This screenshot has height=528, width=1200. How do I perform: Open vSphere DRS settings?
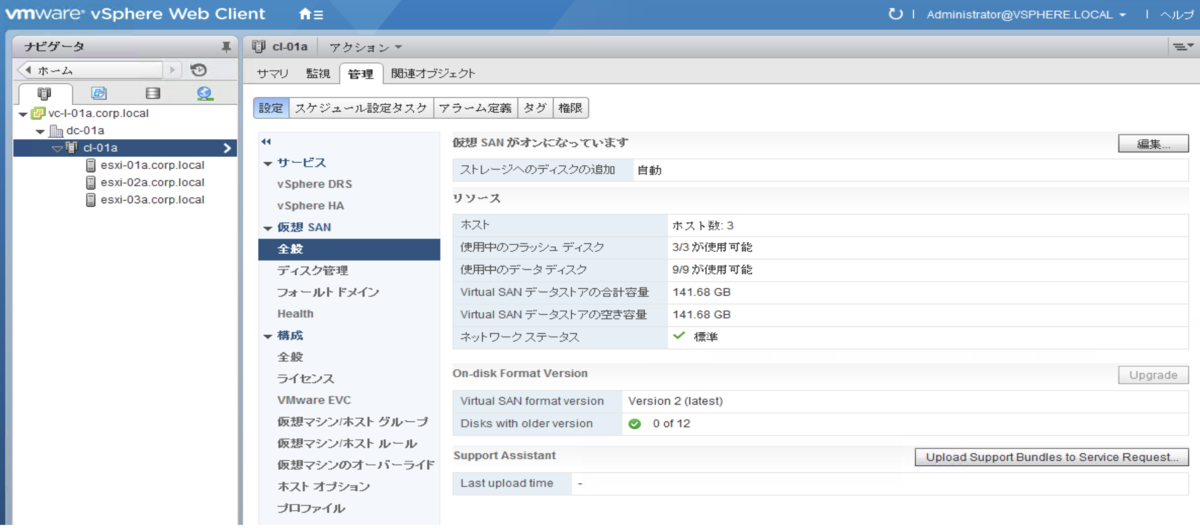tap(315, 184)
